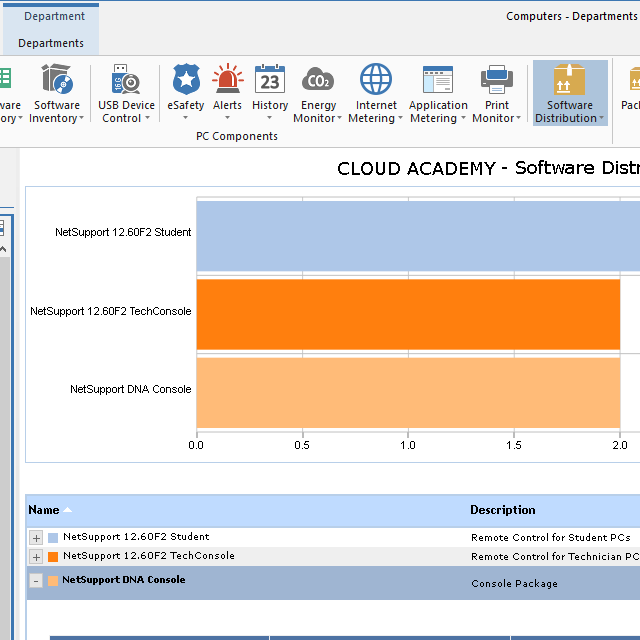This screenshot has width=640, height=640.
Task: Click the Departments group label
Action: click(x=51, y=43)
